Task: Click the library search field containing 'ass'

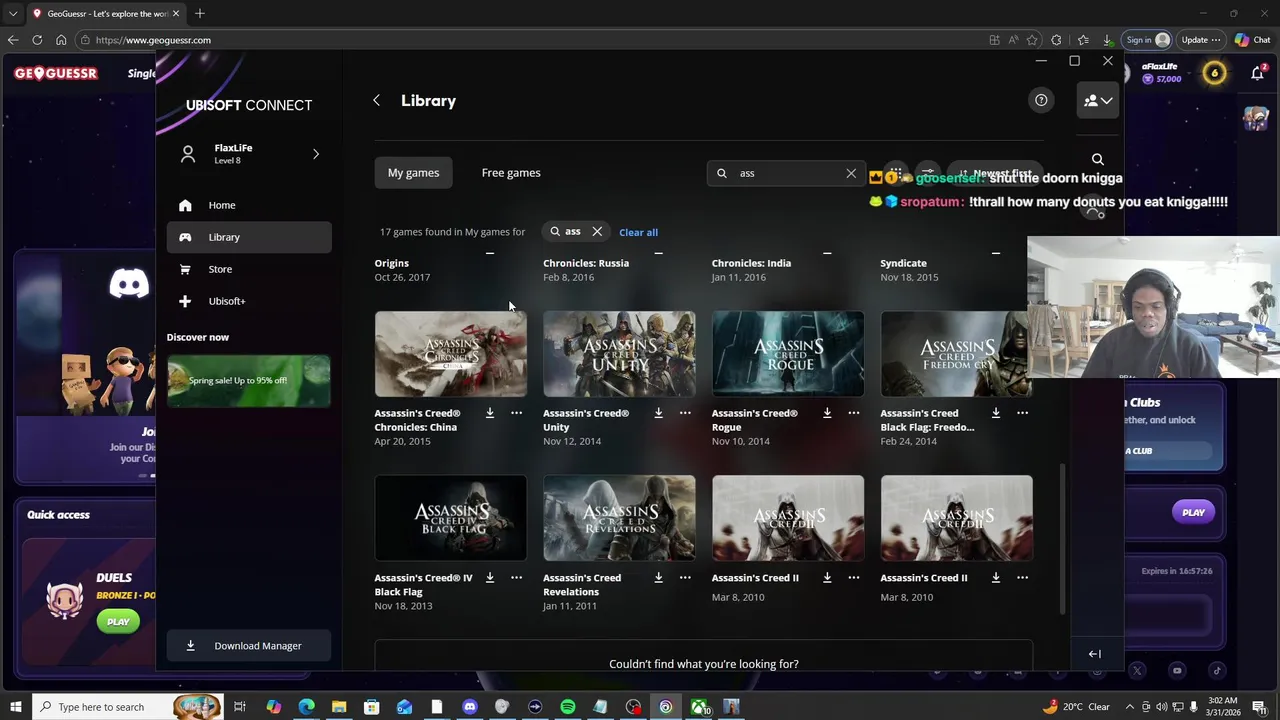Action: tap(784, 173)
